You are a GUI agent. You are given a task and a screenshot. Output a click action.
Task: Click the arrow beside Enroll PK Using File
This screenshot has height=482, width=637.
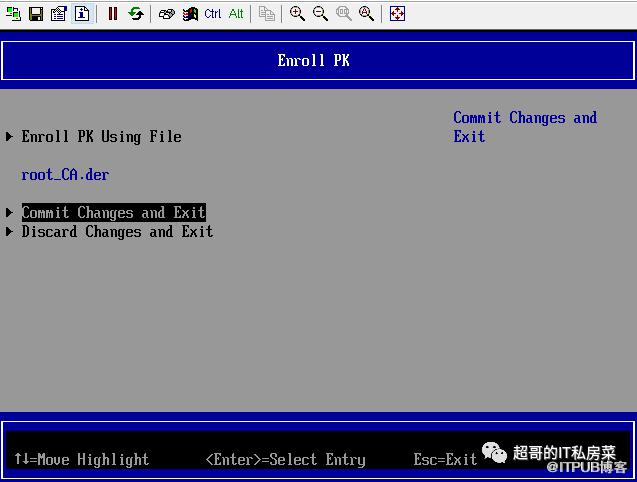(10, 137)
